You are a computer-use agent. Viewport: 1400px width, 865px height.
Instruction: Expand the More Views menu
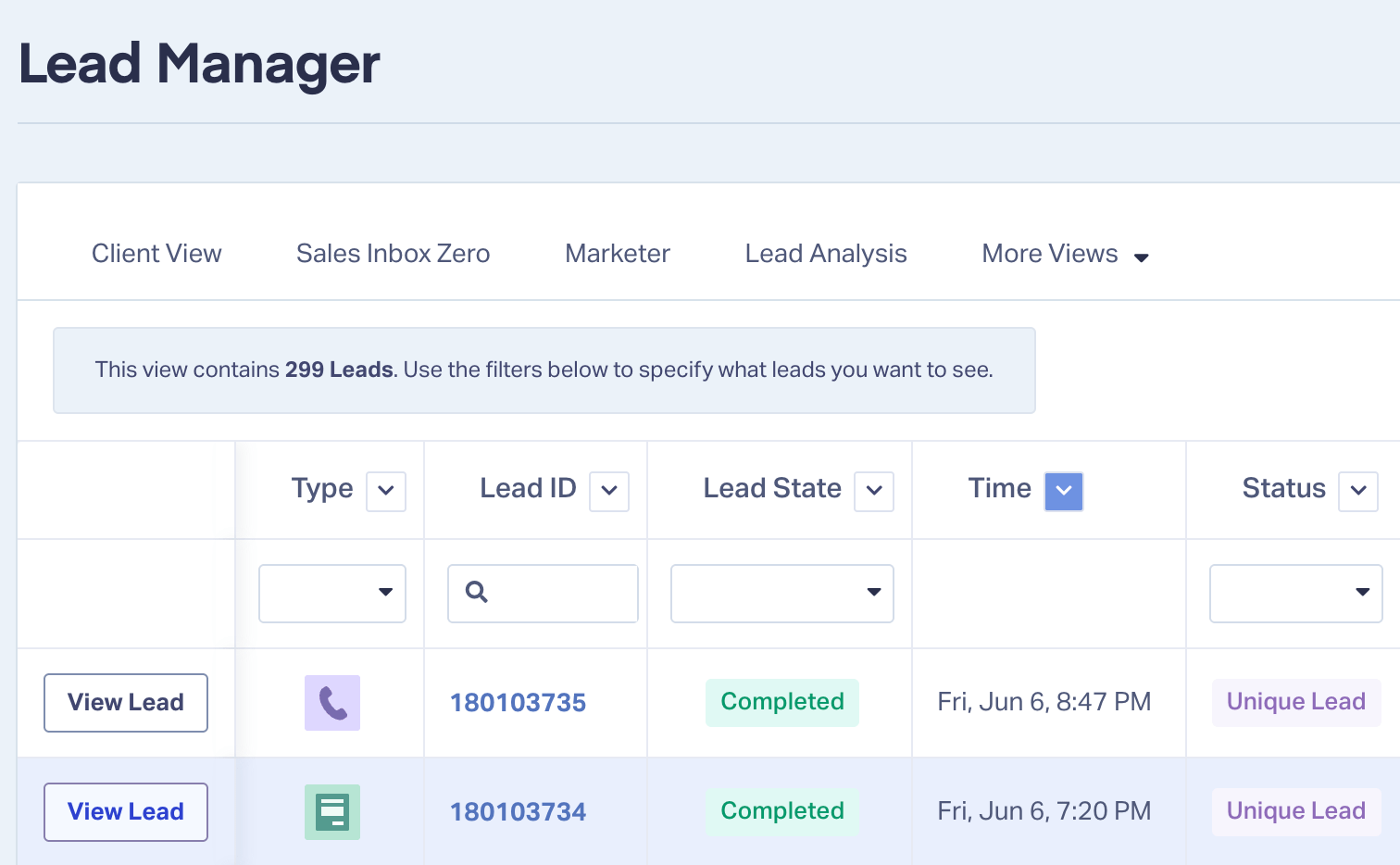(x=1066, y=254)
